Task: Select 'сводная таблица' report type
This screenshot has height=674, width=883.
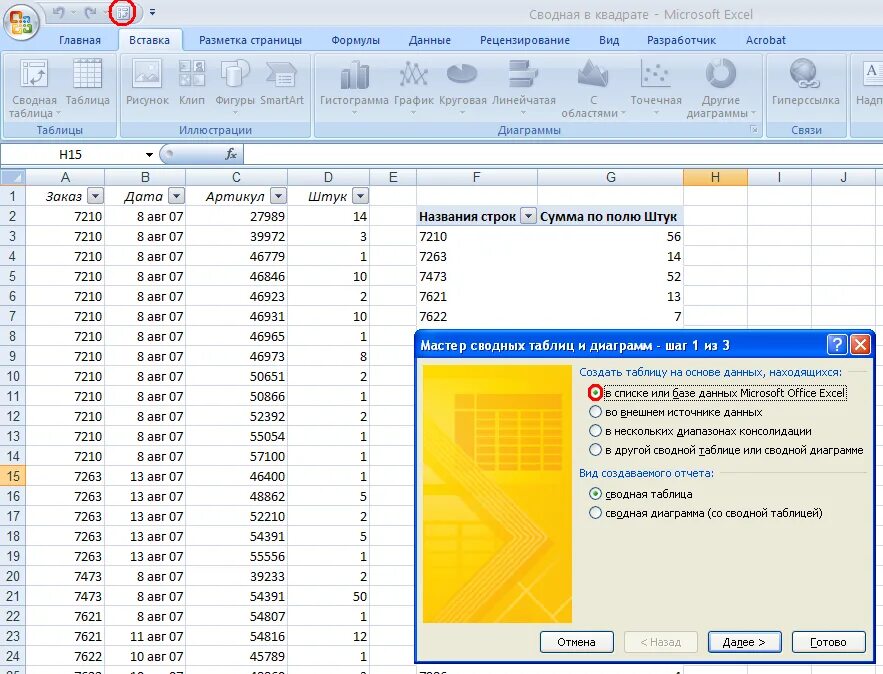Action: pos(595,494)
